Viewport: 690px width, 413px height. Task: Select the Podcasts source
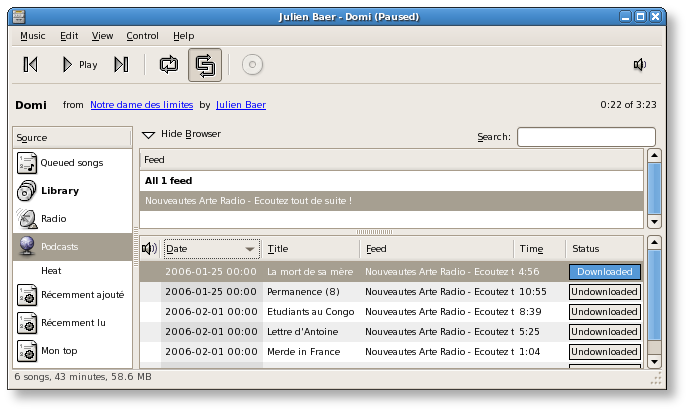pyautogui.click(x=59, y=246)
